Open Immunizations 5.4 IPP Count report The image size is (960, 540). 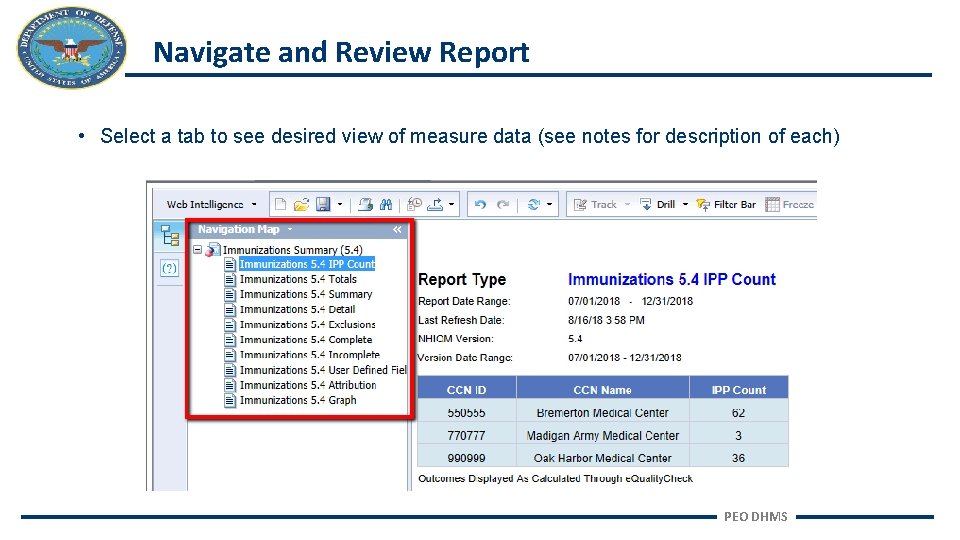click(x=307, y=264)
